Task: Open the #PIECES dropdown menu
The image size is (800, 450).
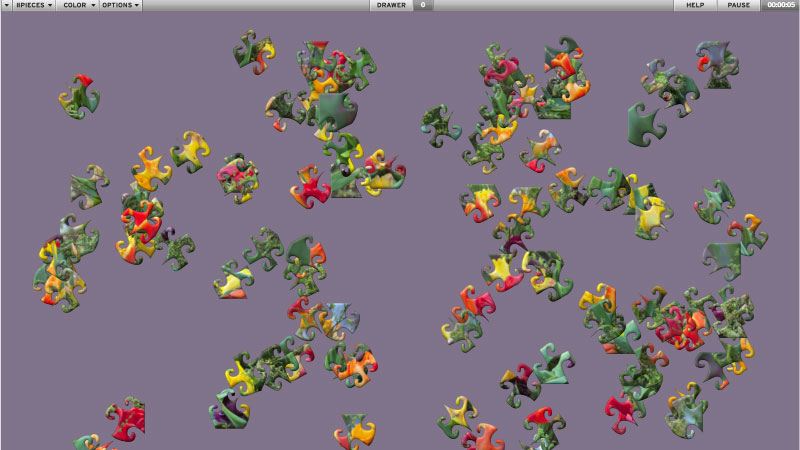Action: coord(34,5)
